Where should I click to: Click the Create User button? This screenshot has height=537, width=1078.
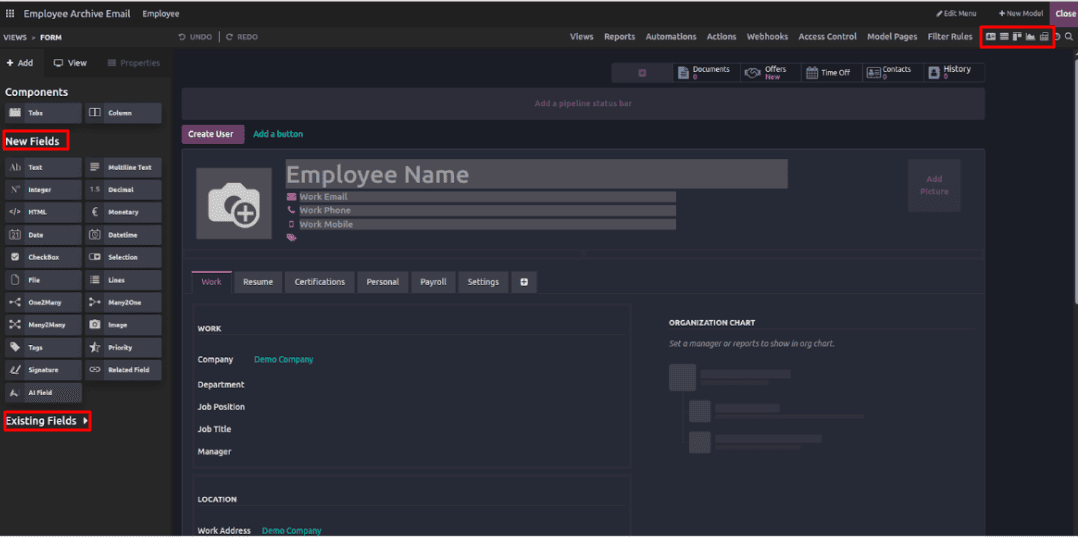[x=212, y=134]
